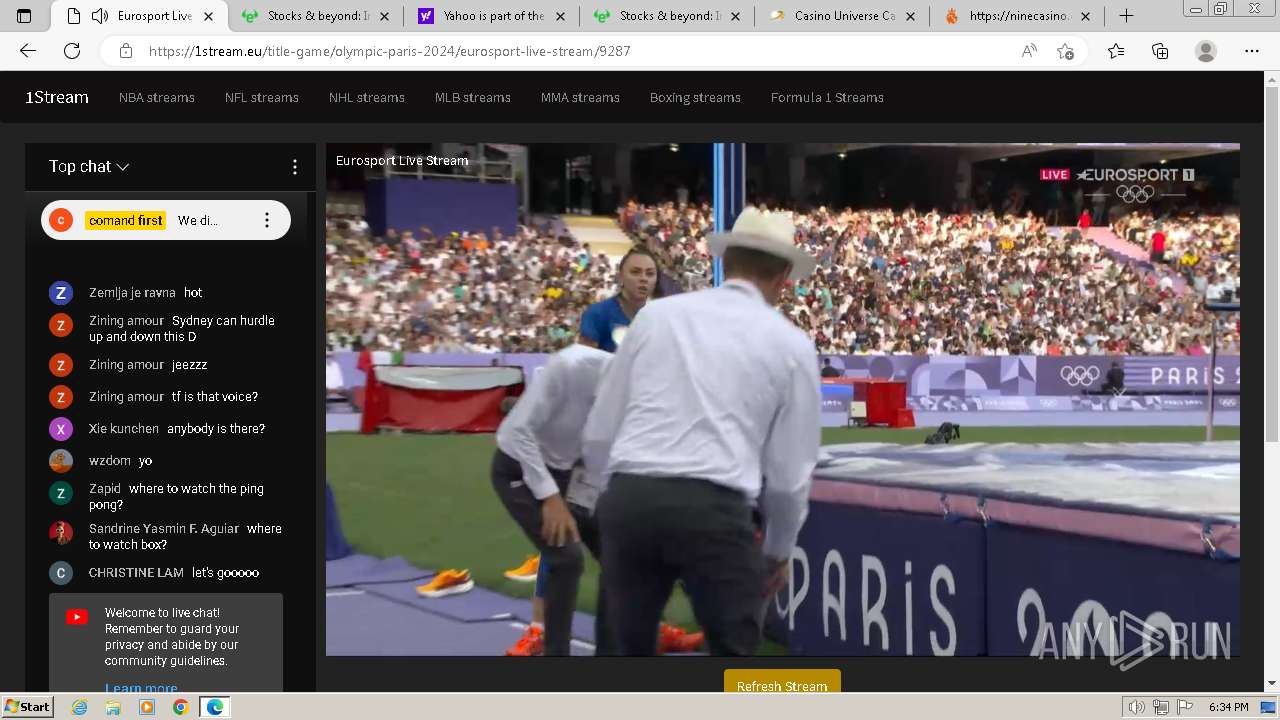Viewport: 1280px width, 720px height.
Task: Switch to the Eurosport Live tab
Action: (x=141, y=16)
